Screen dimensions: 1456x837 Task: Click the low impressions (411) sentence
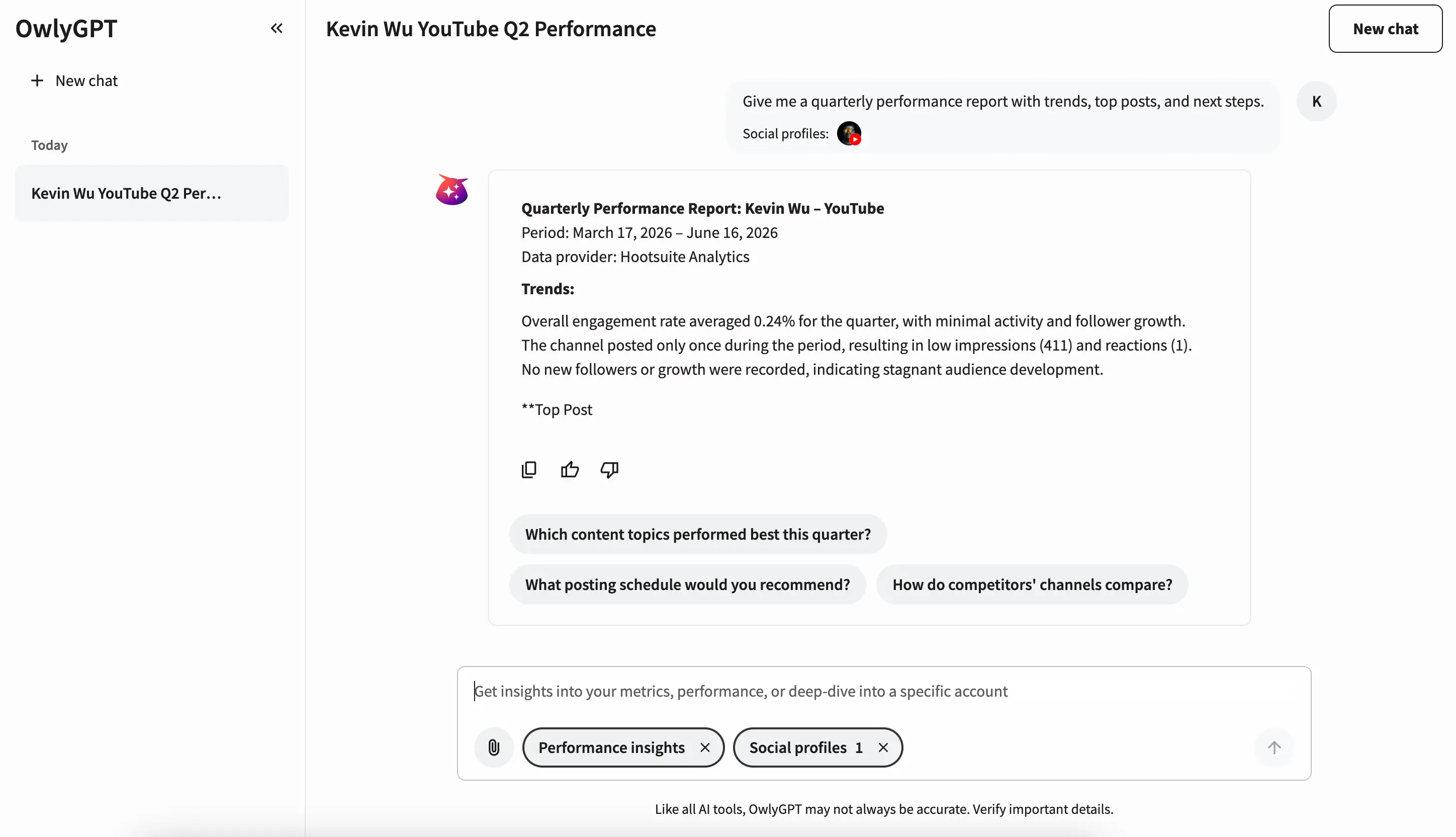pyautogui.click(x=856, y=345)
